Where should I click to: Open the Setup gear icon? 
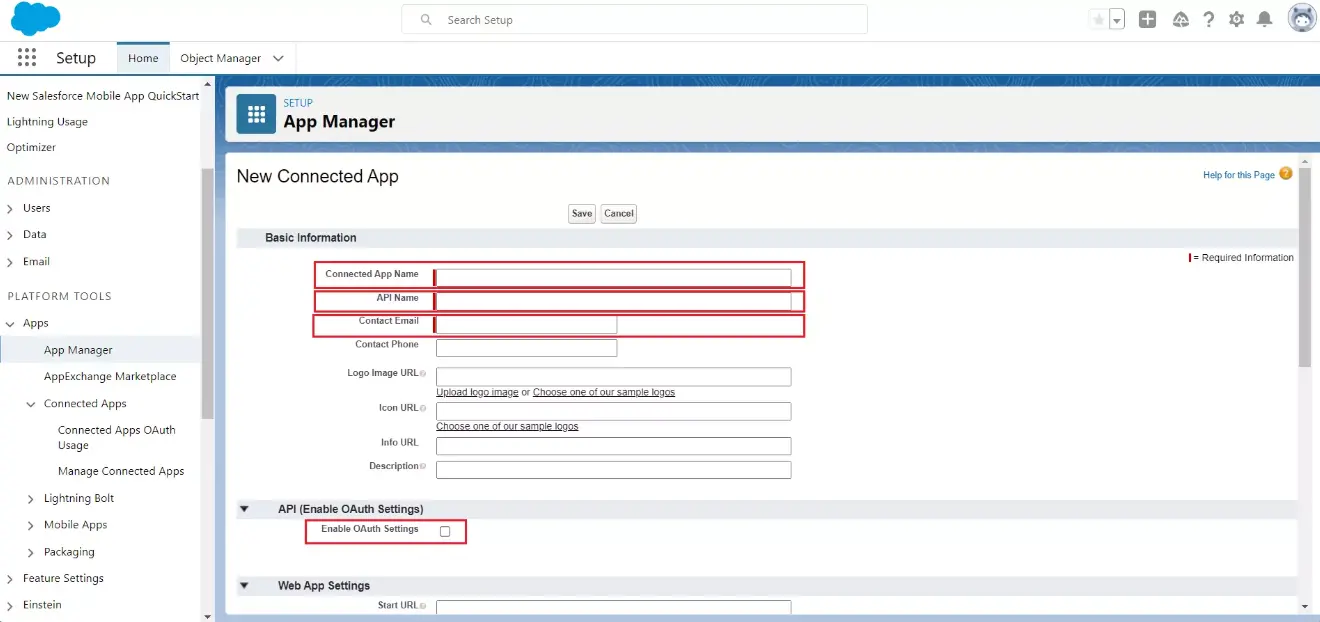[x=1237, y=20]
